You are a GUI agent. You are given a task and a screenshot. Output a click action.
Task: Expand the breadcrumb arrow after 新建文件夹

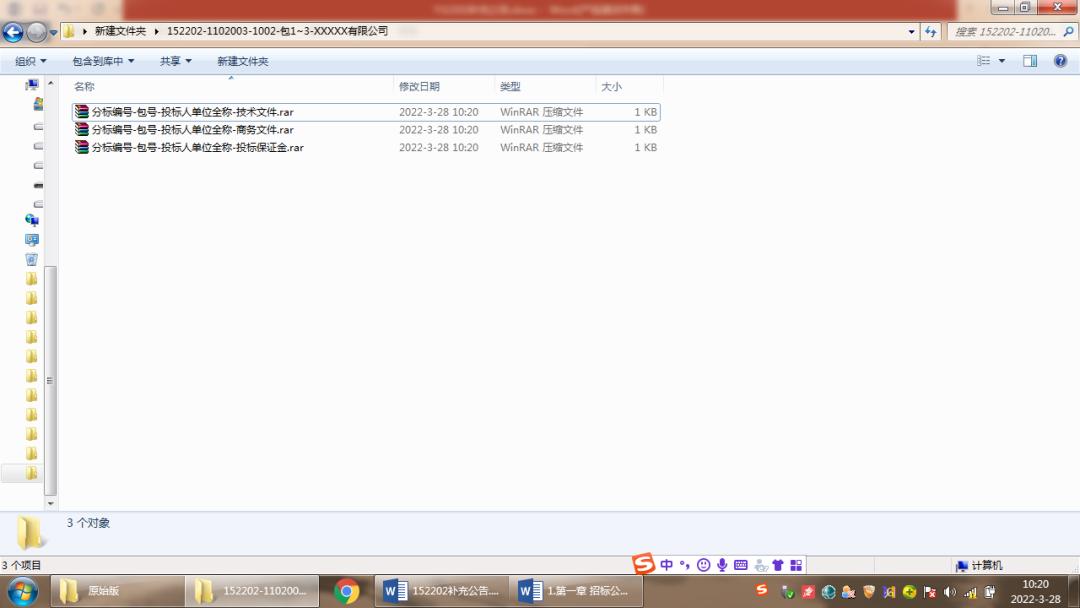pos(156,32)
